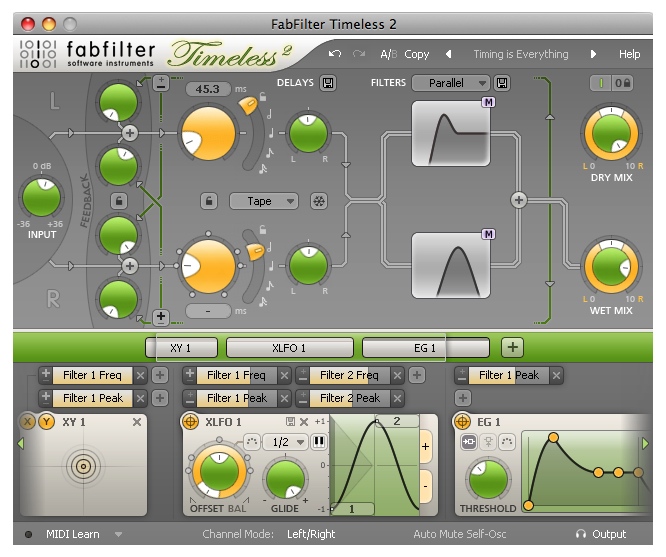Click the XY 1 Y axis button
This screenshot has height=557, width=666.
tap(47, 422)
